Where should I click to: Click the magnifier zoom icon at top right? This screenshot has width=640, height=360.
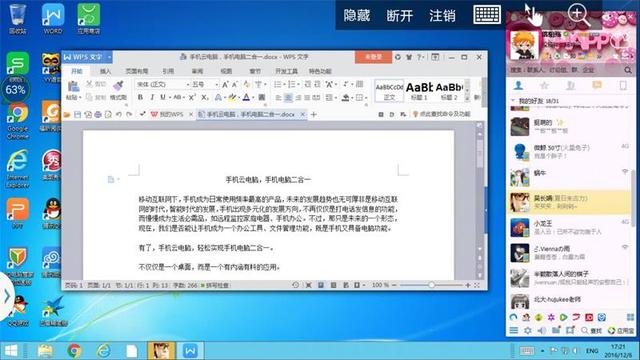(x=578, y=16)
